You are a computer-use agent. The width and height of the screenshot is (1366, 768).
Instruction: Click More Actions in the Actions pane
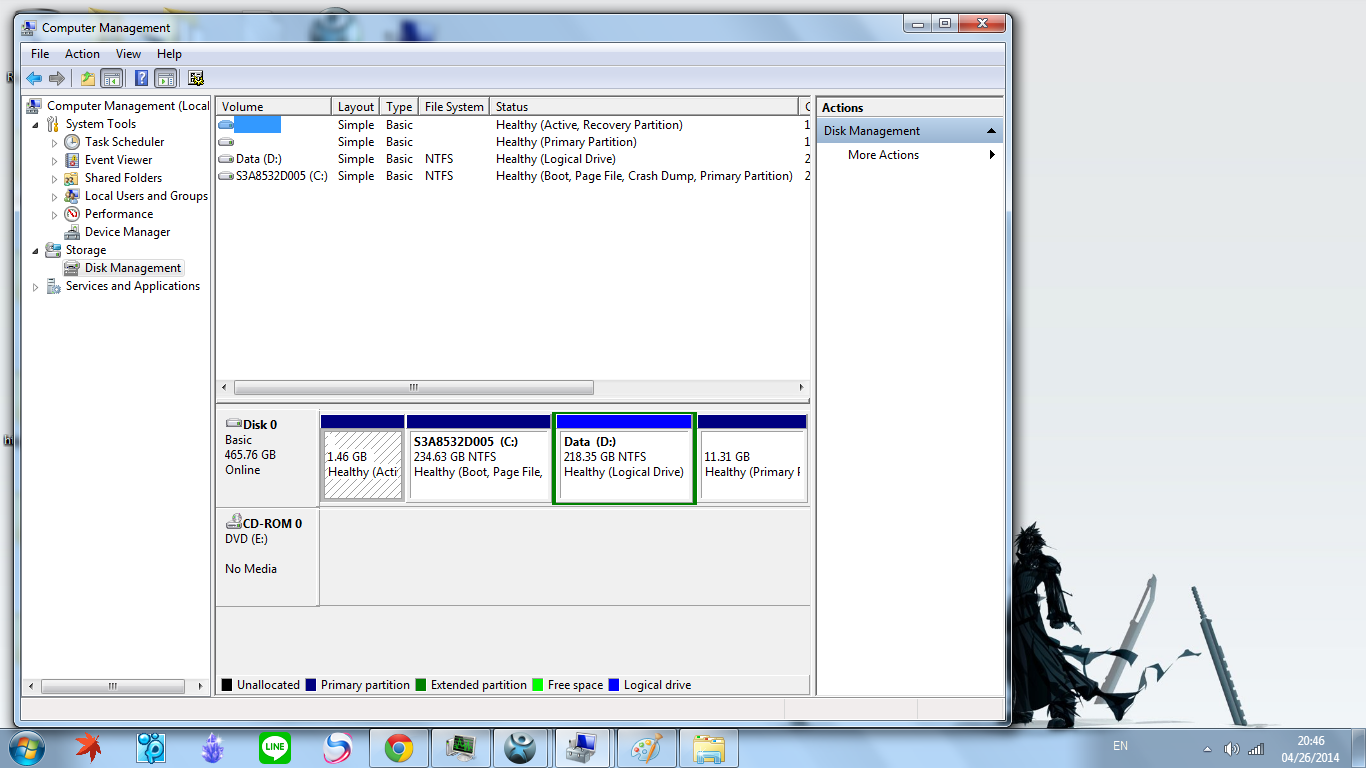883,155
